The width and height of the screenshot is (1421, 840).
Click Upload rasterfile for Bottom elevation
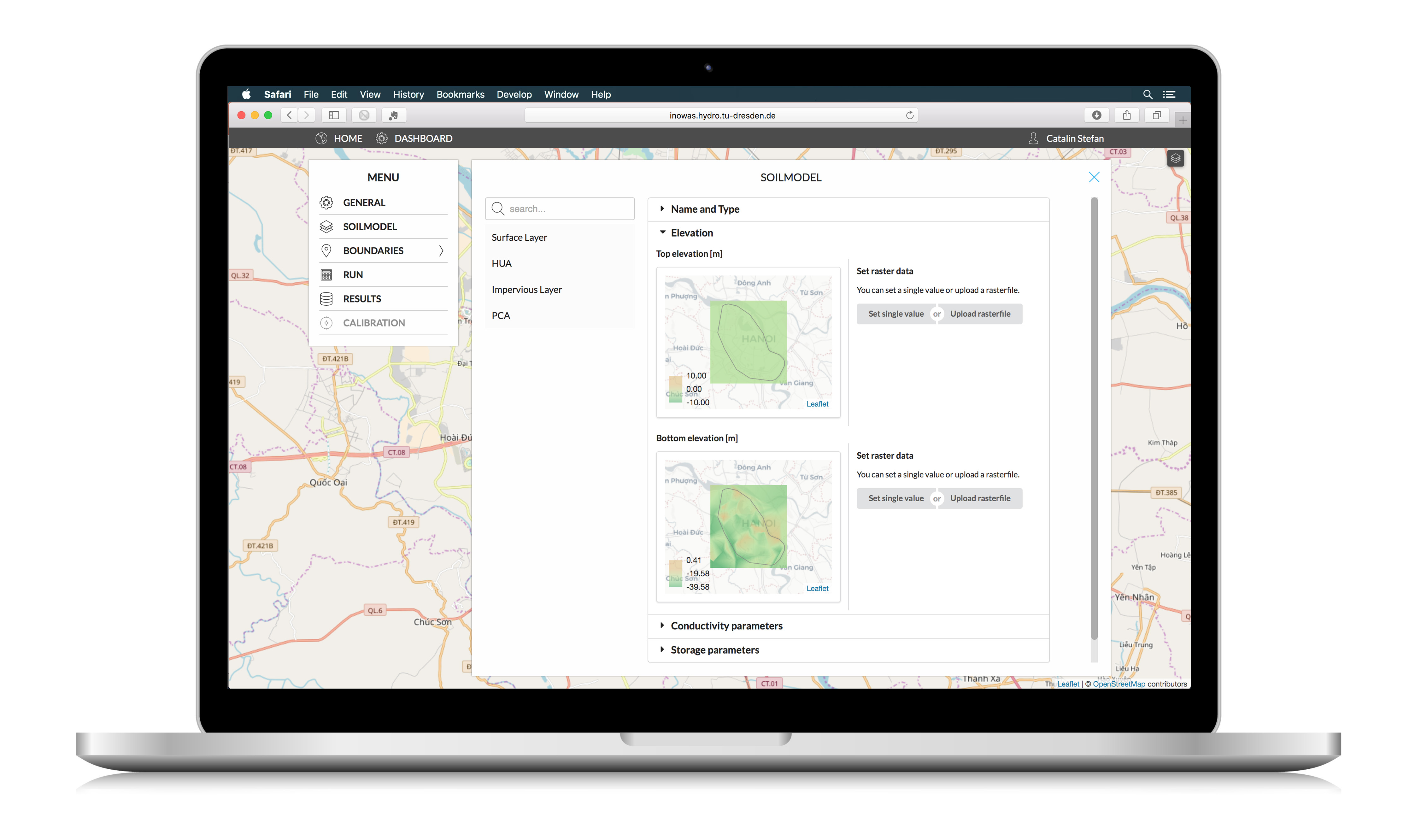click(x=980, y=499)
